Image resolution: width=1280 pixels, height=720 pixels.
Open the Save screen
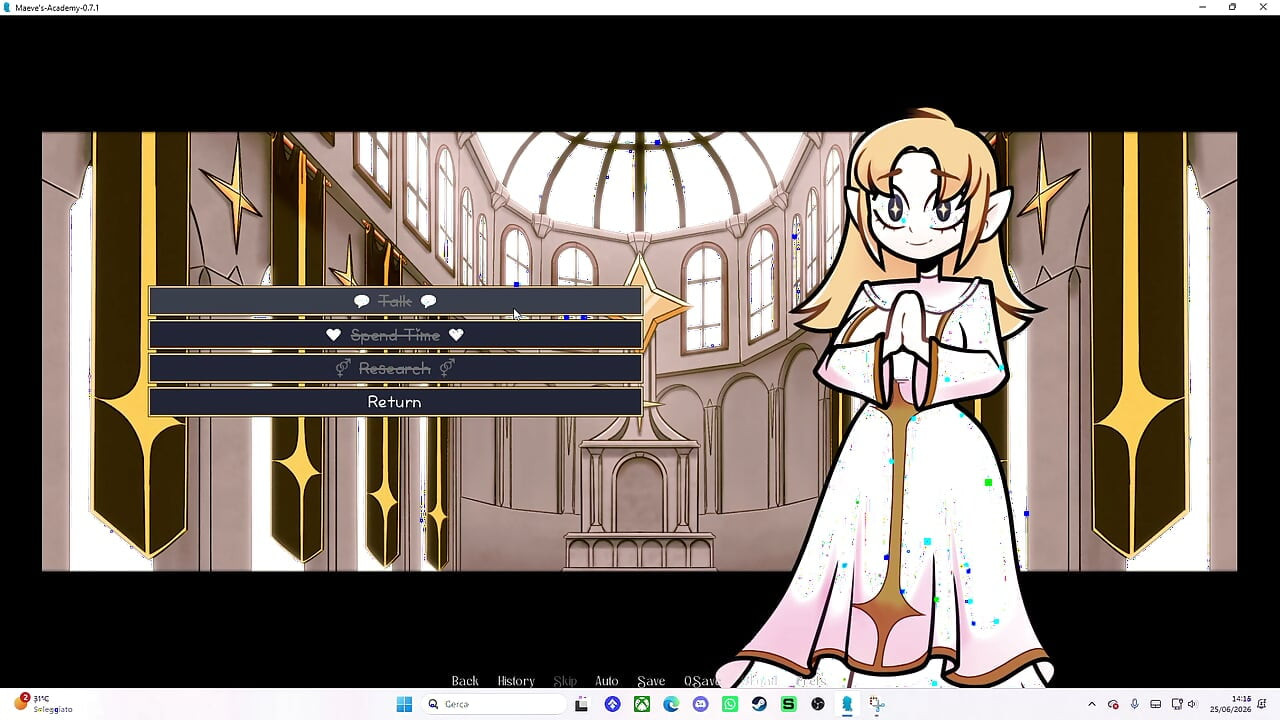(x=651, y=681)
